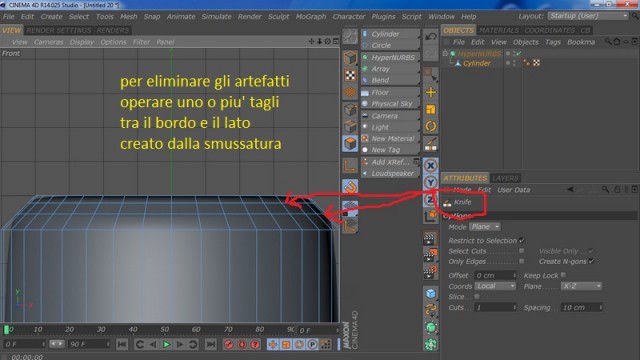
Task: Add a Floor object from the palette
Action: 390,93
